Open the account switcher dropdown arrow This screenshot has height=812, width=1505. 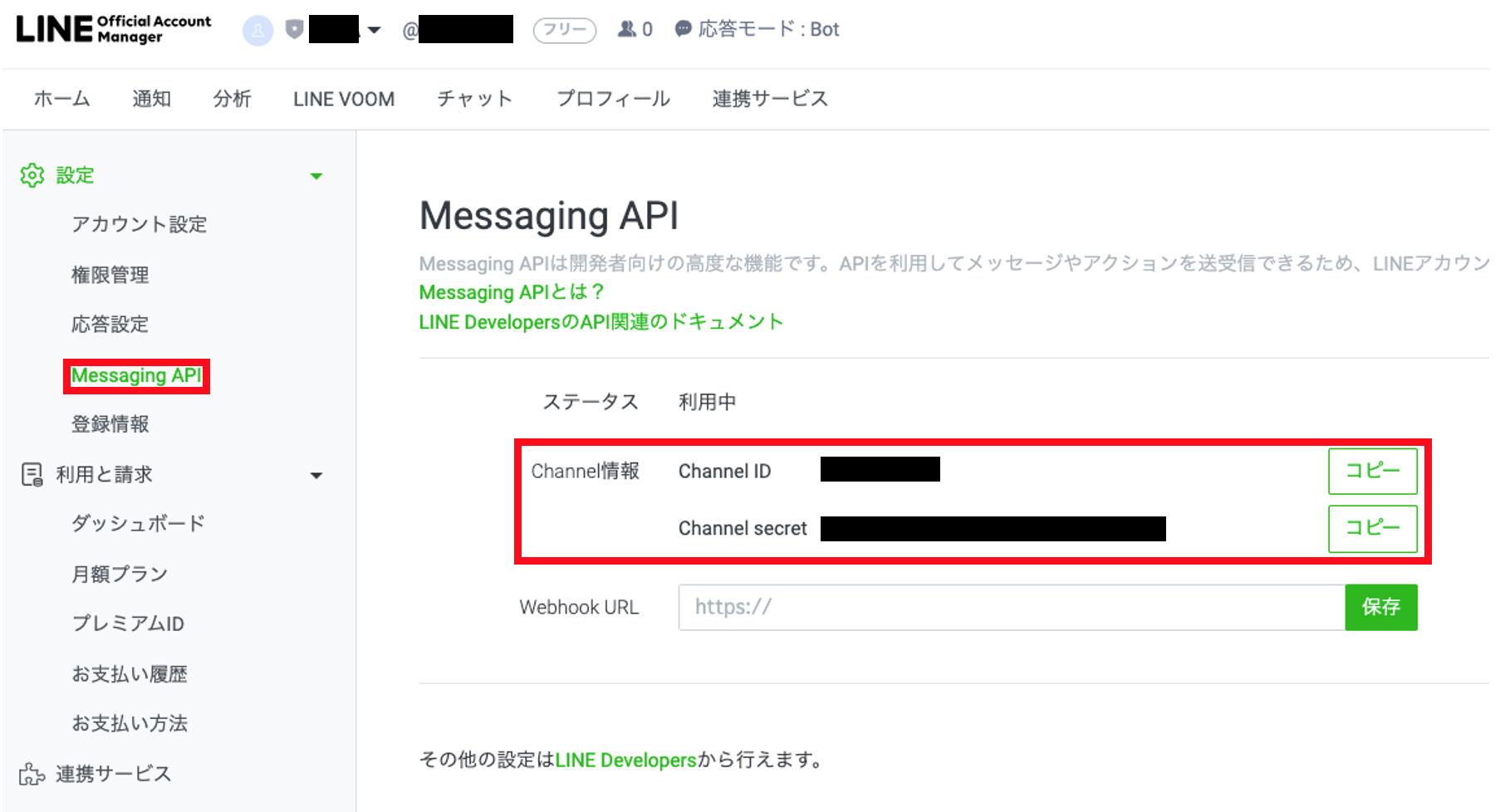click(x=374, y=30)
